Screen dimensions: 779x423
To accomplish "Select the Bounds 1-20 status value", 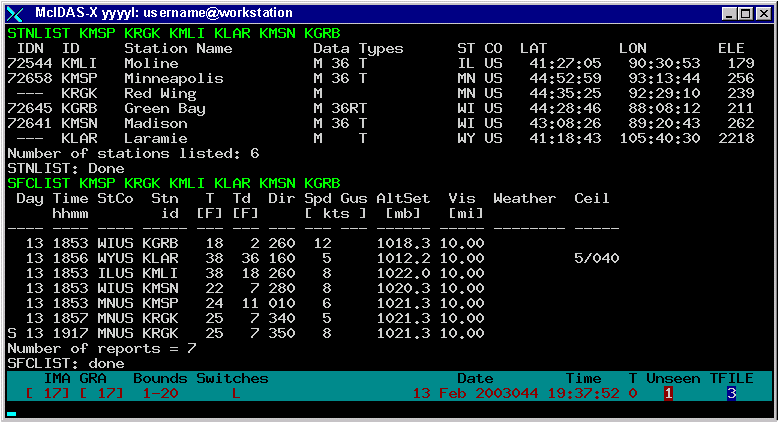I will pos(158,393).
